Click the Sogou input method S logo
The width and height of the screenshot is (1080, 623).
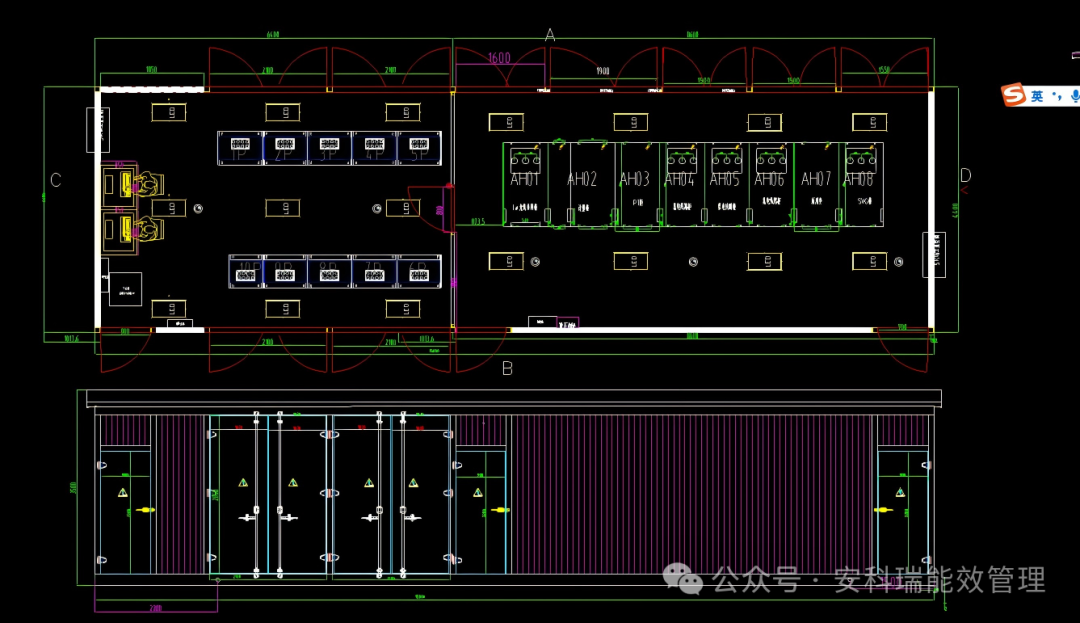[1013, 95]
